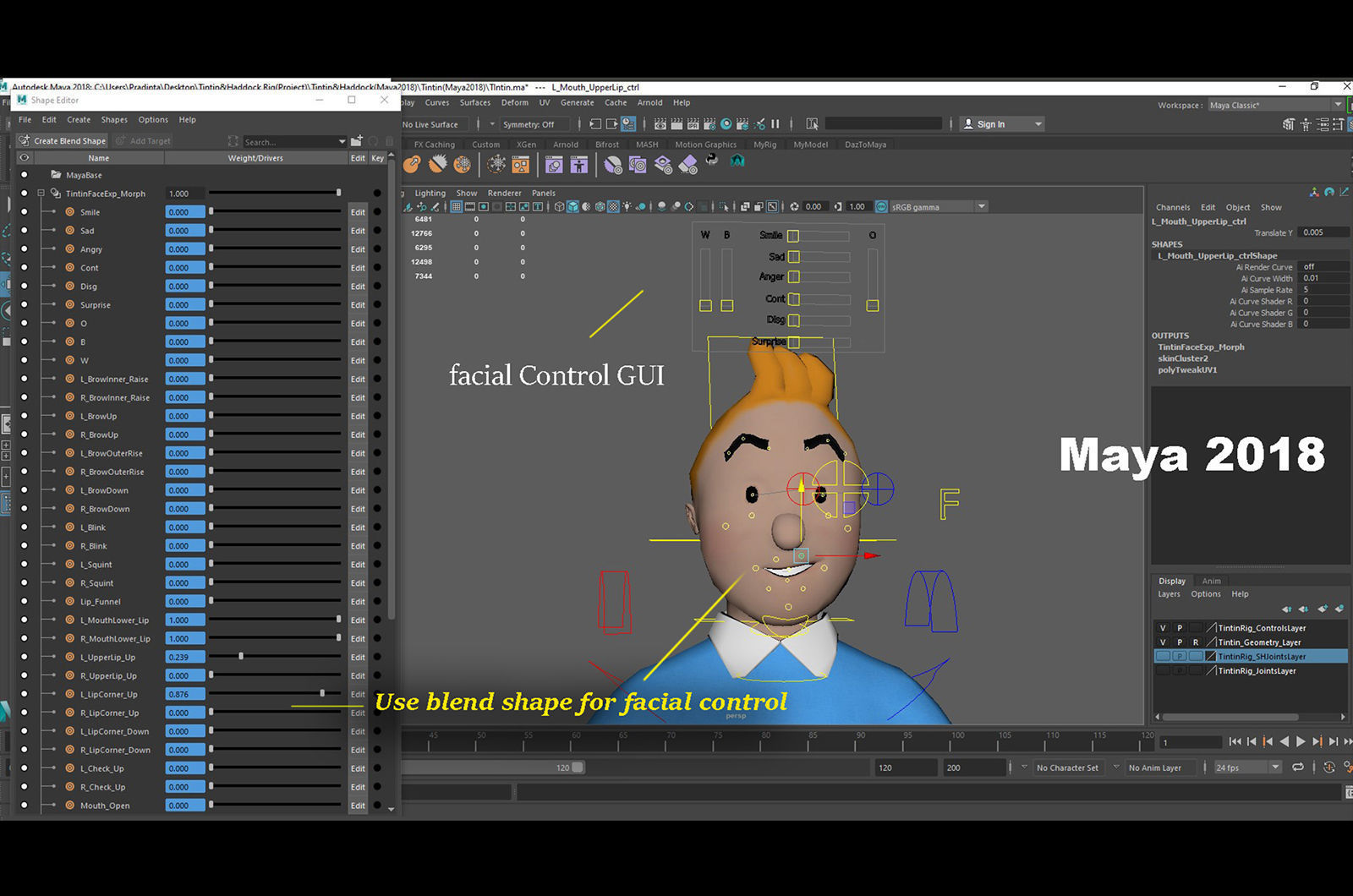
Task: Toggle loop playback icon
Action: tap(1298, 767)
